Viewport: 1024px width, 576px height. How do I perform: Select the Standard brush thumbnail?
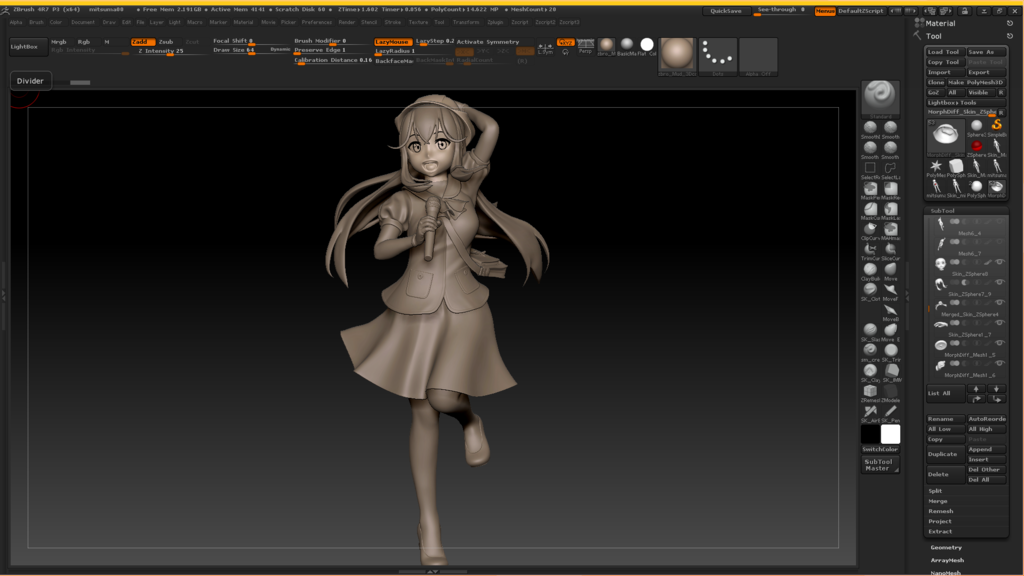[x=880, y=97]
